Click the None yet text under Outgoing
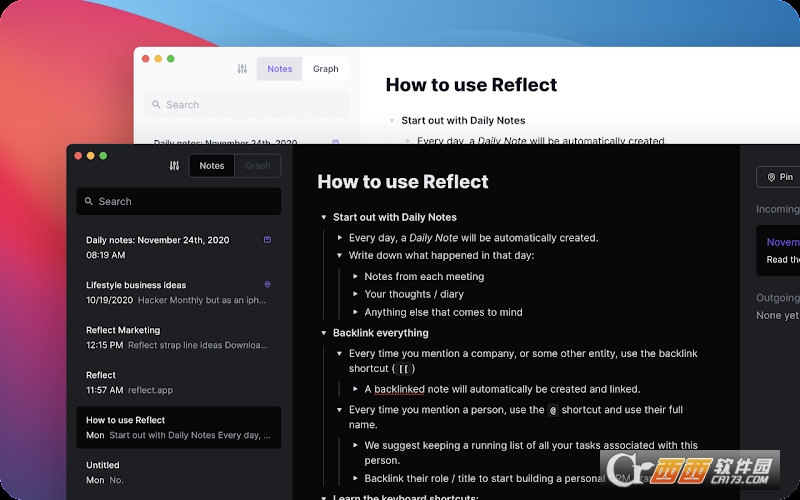Screen dimensions: 800x500 [777, 316]
